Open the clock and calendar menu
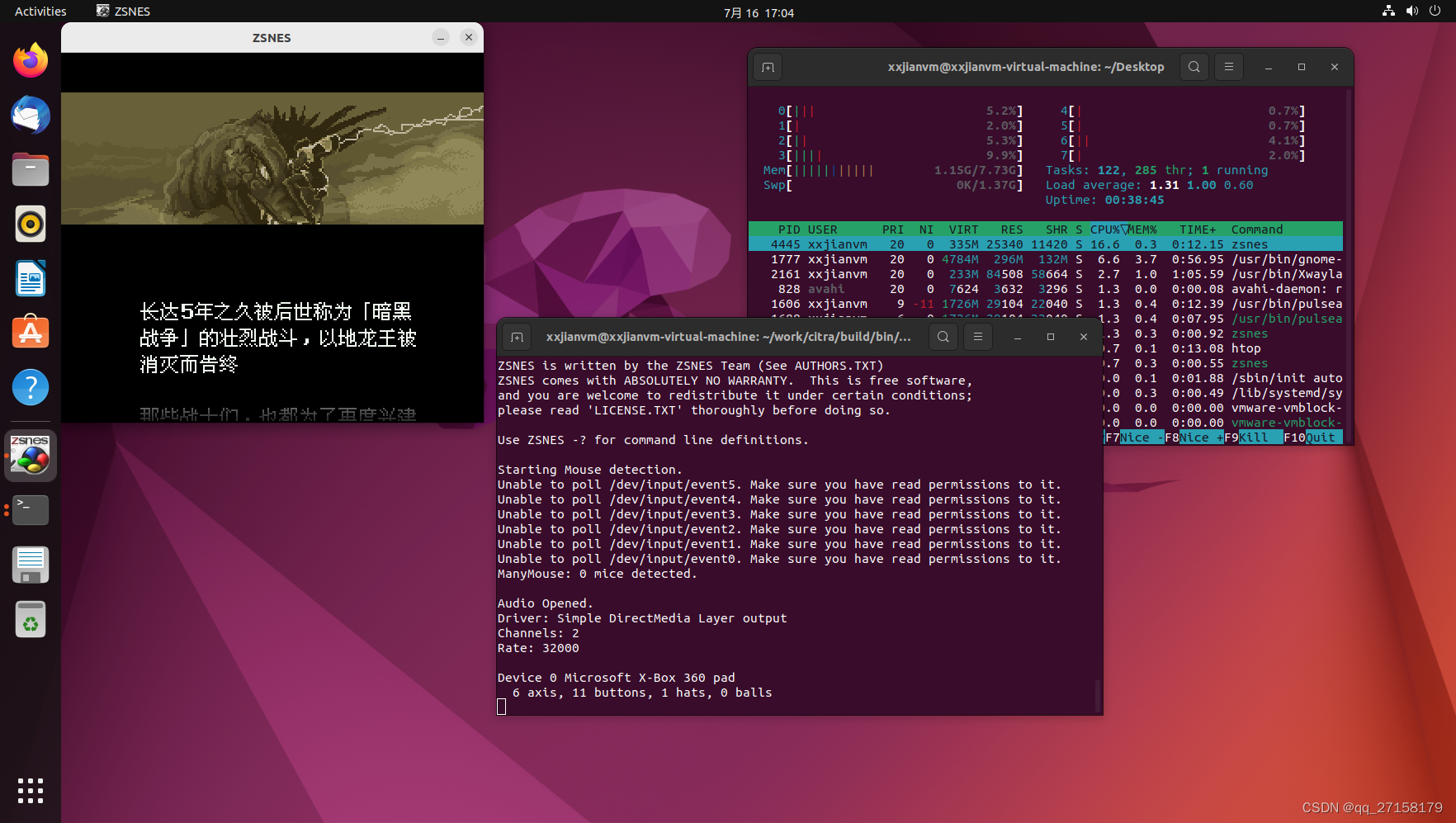The height and width of the screenshot is (823, 1456). tap(759, 12)
